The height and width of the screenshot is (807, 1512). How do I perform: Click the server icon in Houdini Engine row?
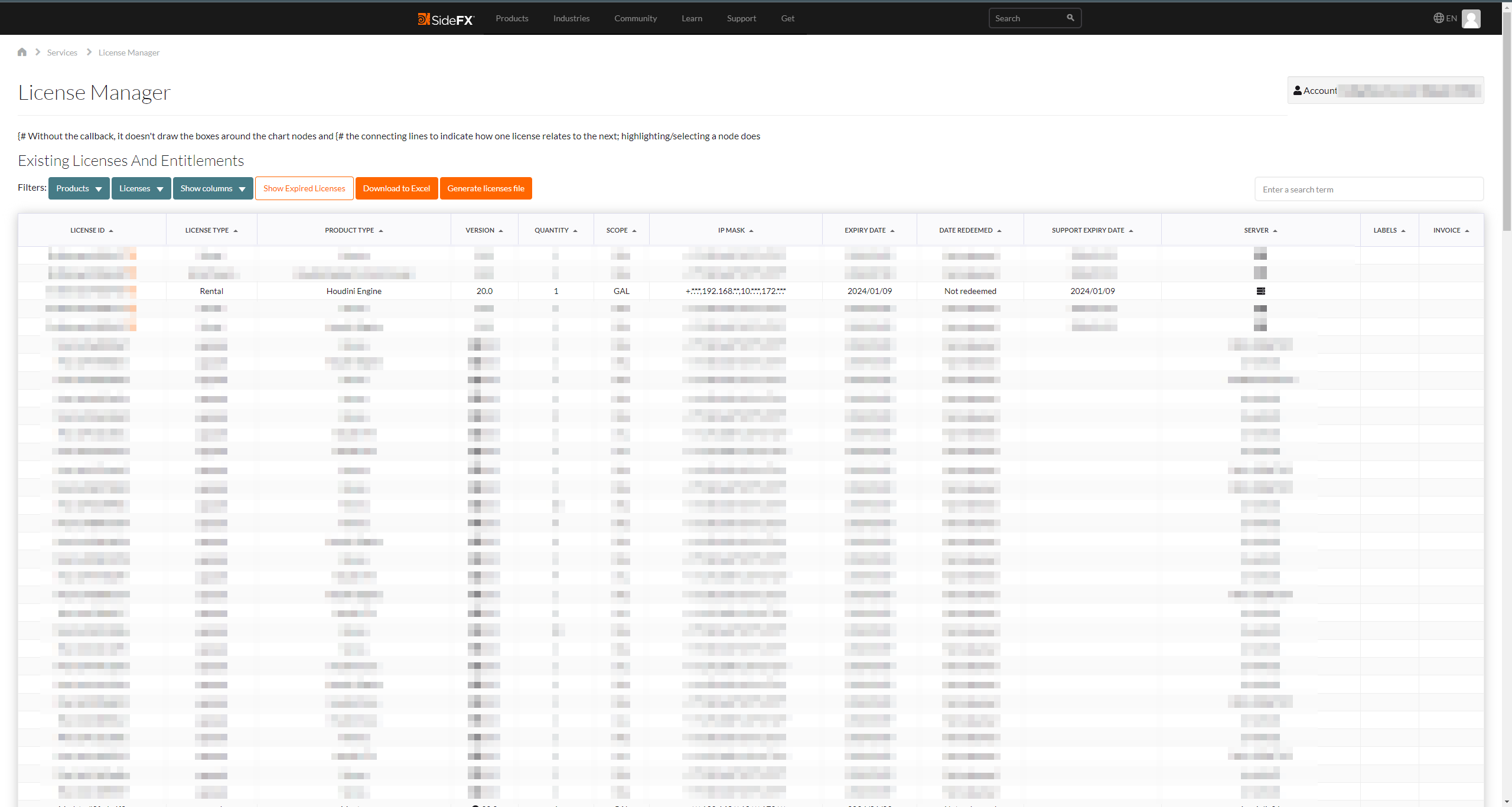1260,291
